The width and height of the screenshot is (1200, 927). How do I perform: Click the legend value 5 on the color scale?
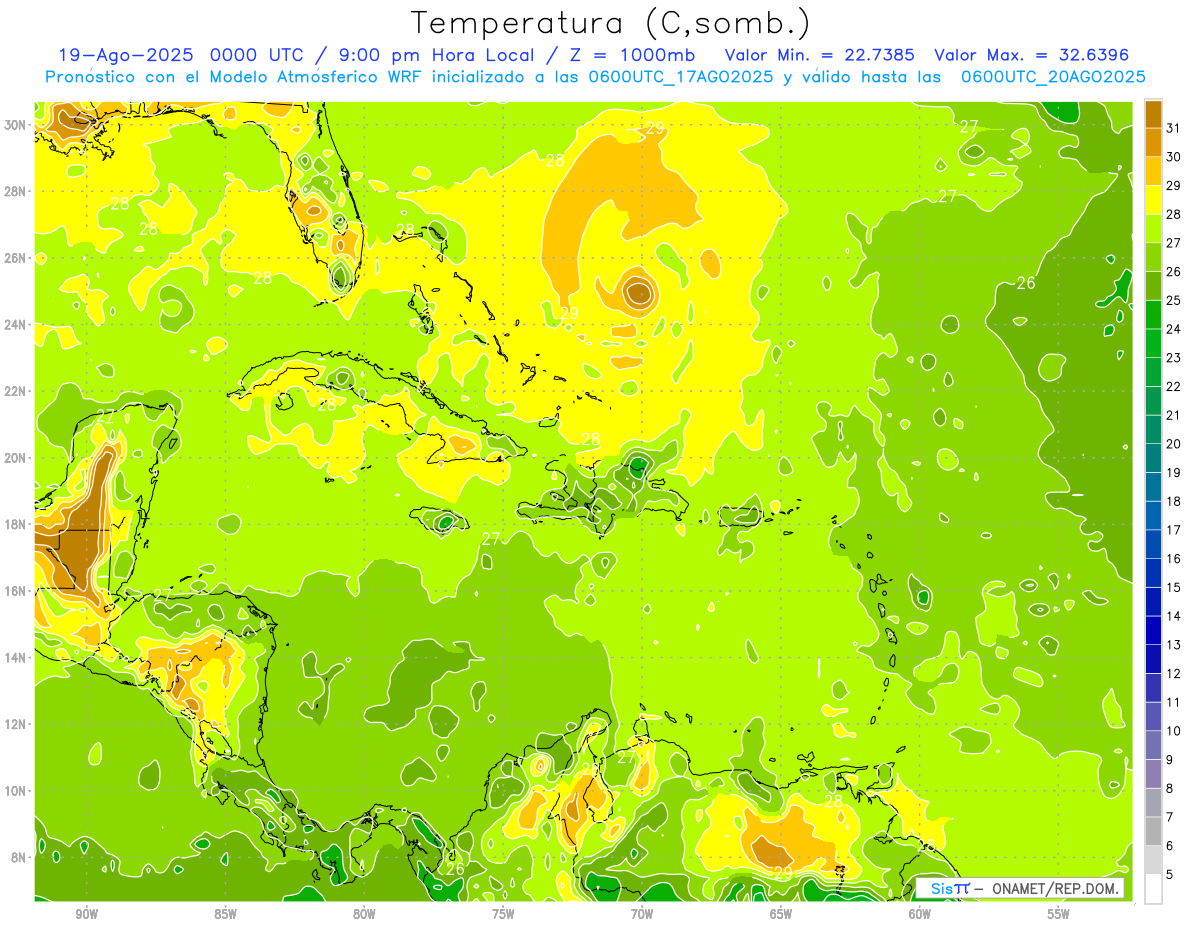pos(1169,874)
